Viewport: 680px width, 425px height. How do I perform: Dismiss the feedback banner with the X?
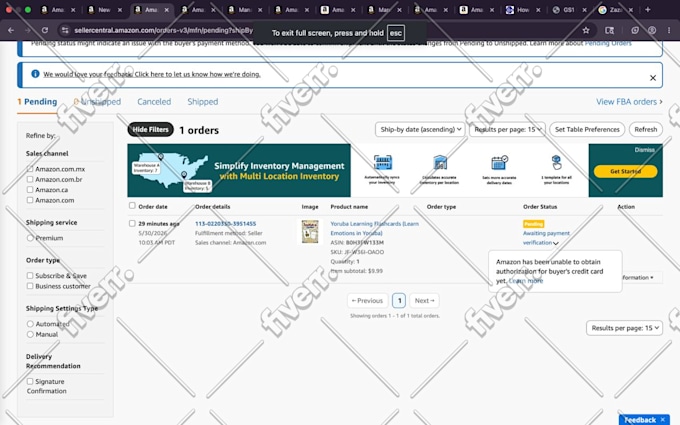pyautogui.click(x=653, y=78)
